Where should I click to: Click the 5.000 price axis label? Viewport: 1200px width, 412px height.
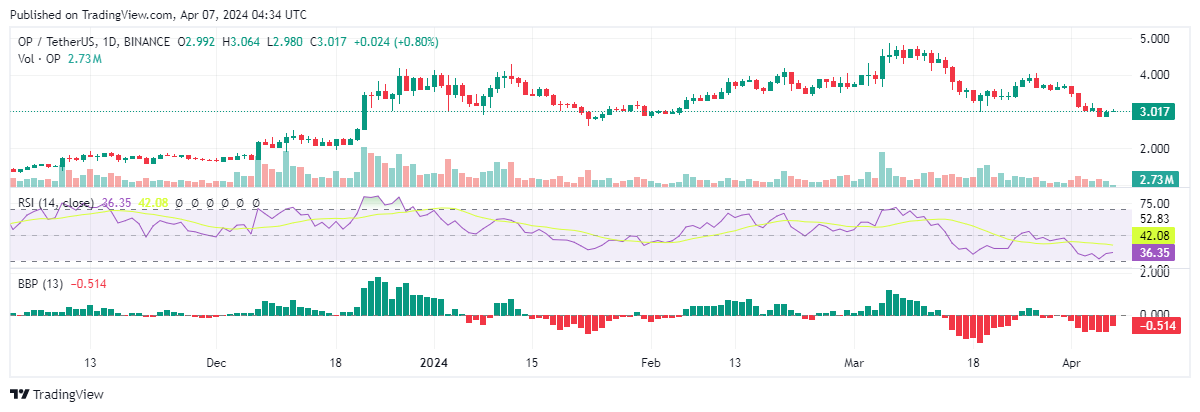coord(1155,39)
